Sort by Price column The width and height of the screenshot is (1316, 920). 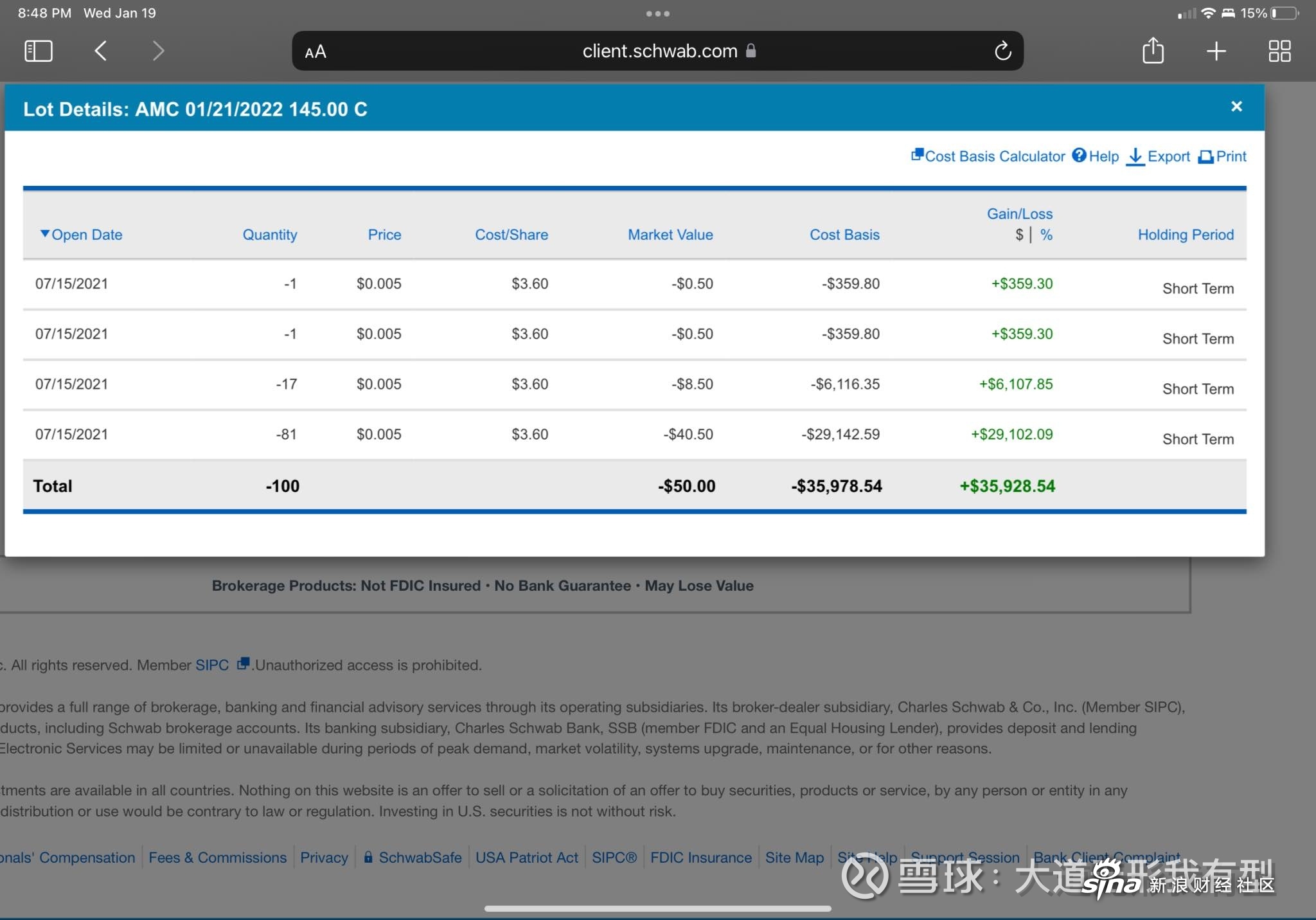click(384, 235)
